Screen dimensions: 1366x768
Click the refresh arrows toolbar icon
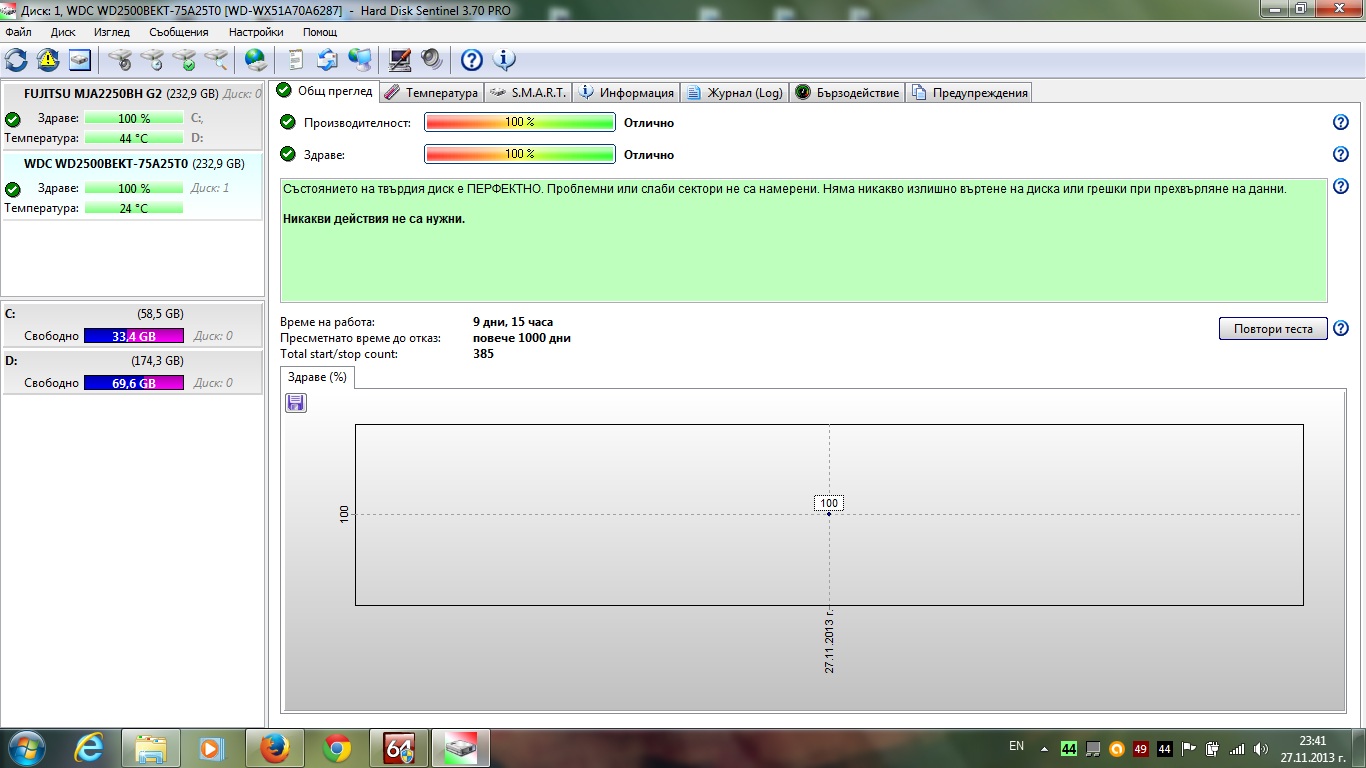[16, 60]
